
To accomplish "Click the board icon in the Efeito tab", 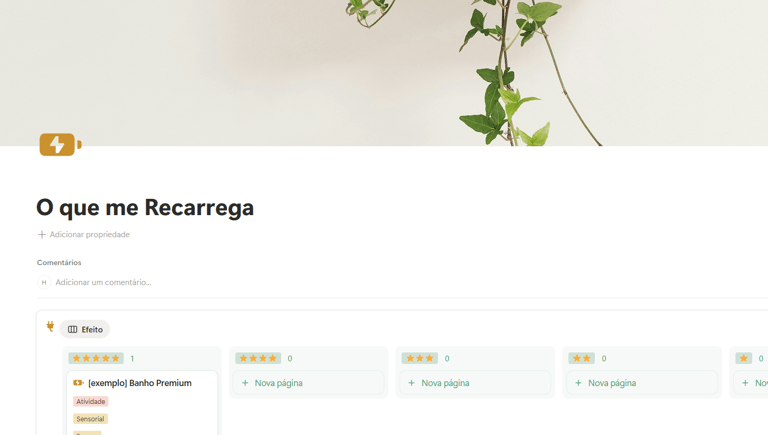I will coord(72,329).
